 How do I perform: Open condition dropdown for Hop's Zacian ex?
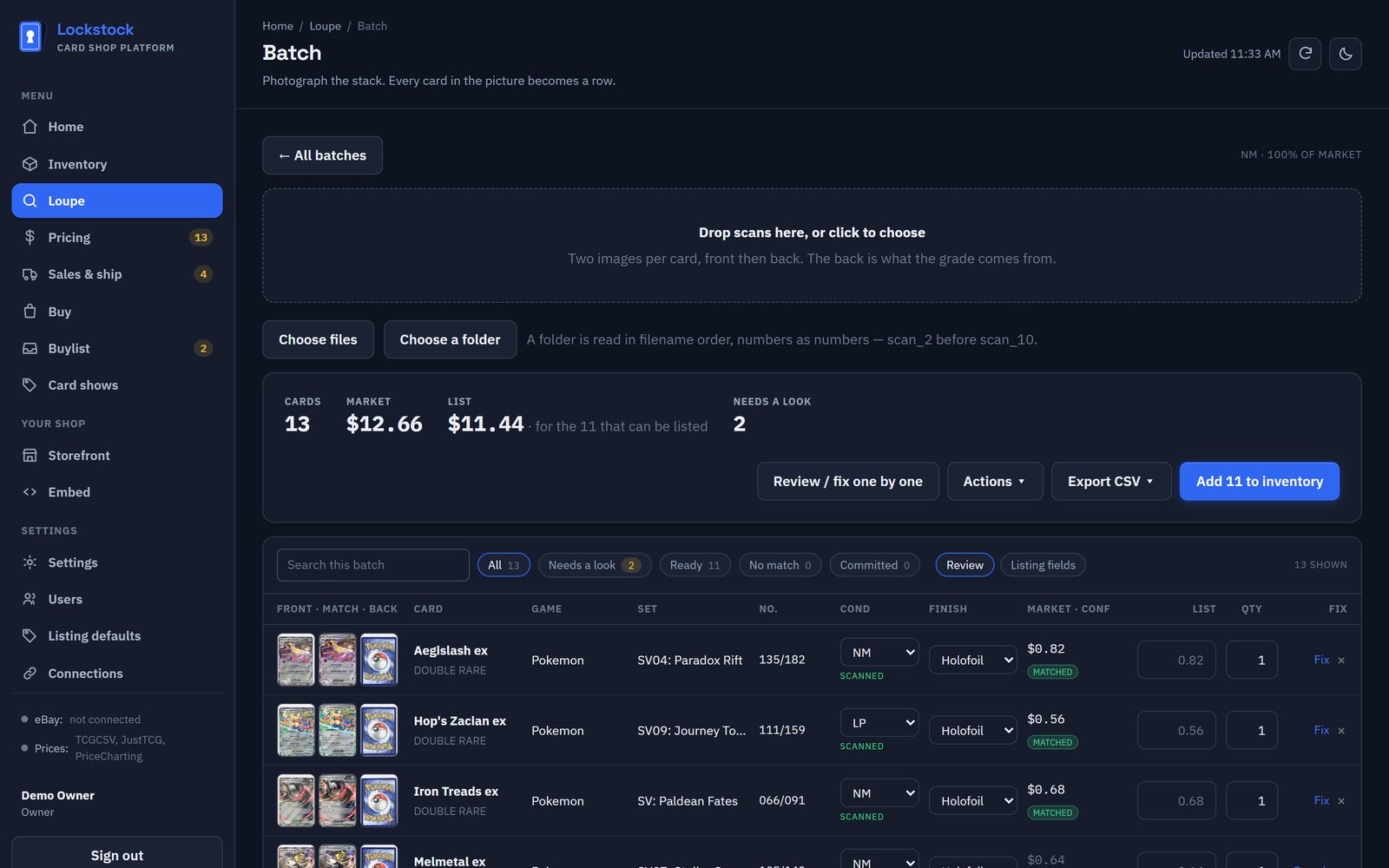pos(879,722)
